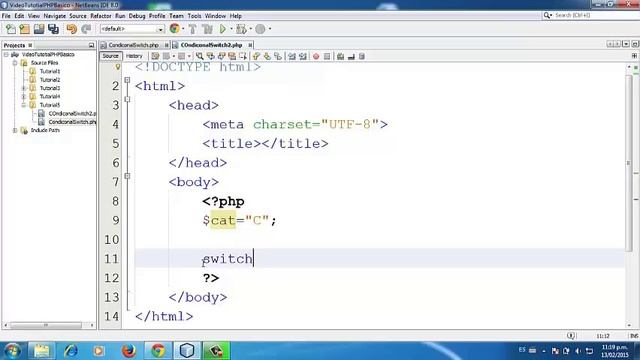Open the Run Project dropdown arrow
The width and height of the screenshot is (640, 360).
pos(231,29)
